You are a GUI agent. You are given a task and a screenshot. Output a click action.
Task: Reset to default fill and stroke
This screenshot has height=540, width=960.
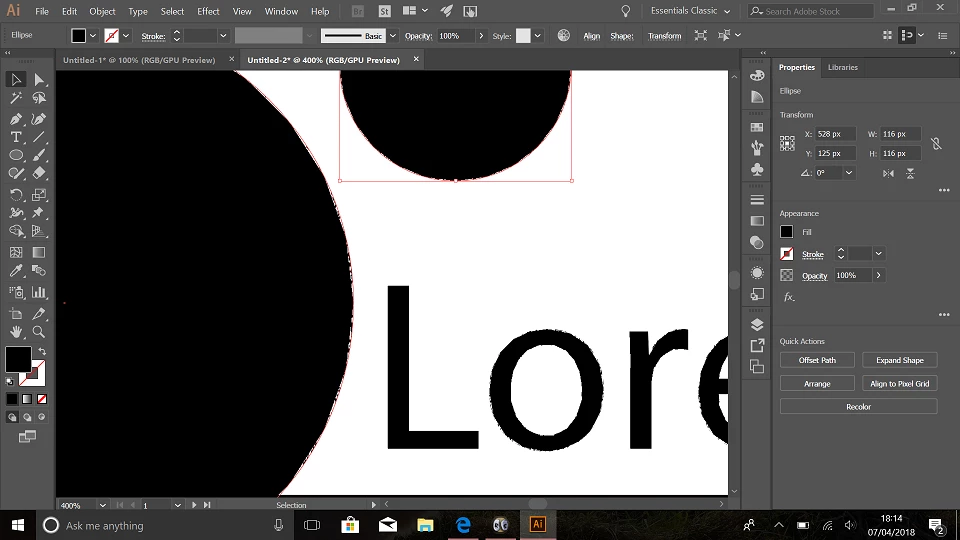pyautogui.click(x=10, y=382)
